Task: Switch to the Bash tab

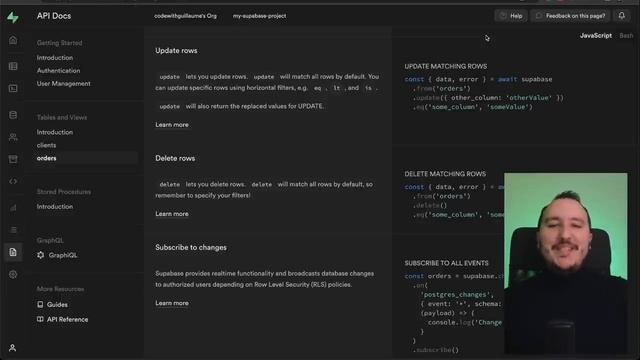Action: point(626,36)
